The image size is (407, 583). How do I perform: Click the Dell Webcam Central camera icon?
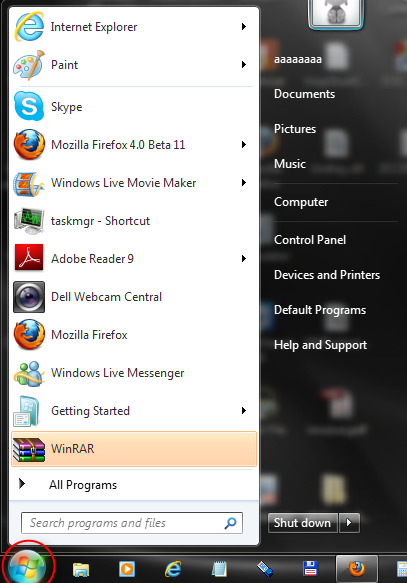pos(29,297)
